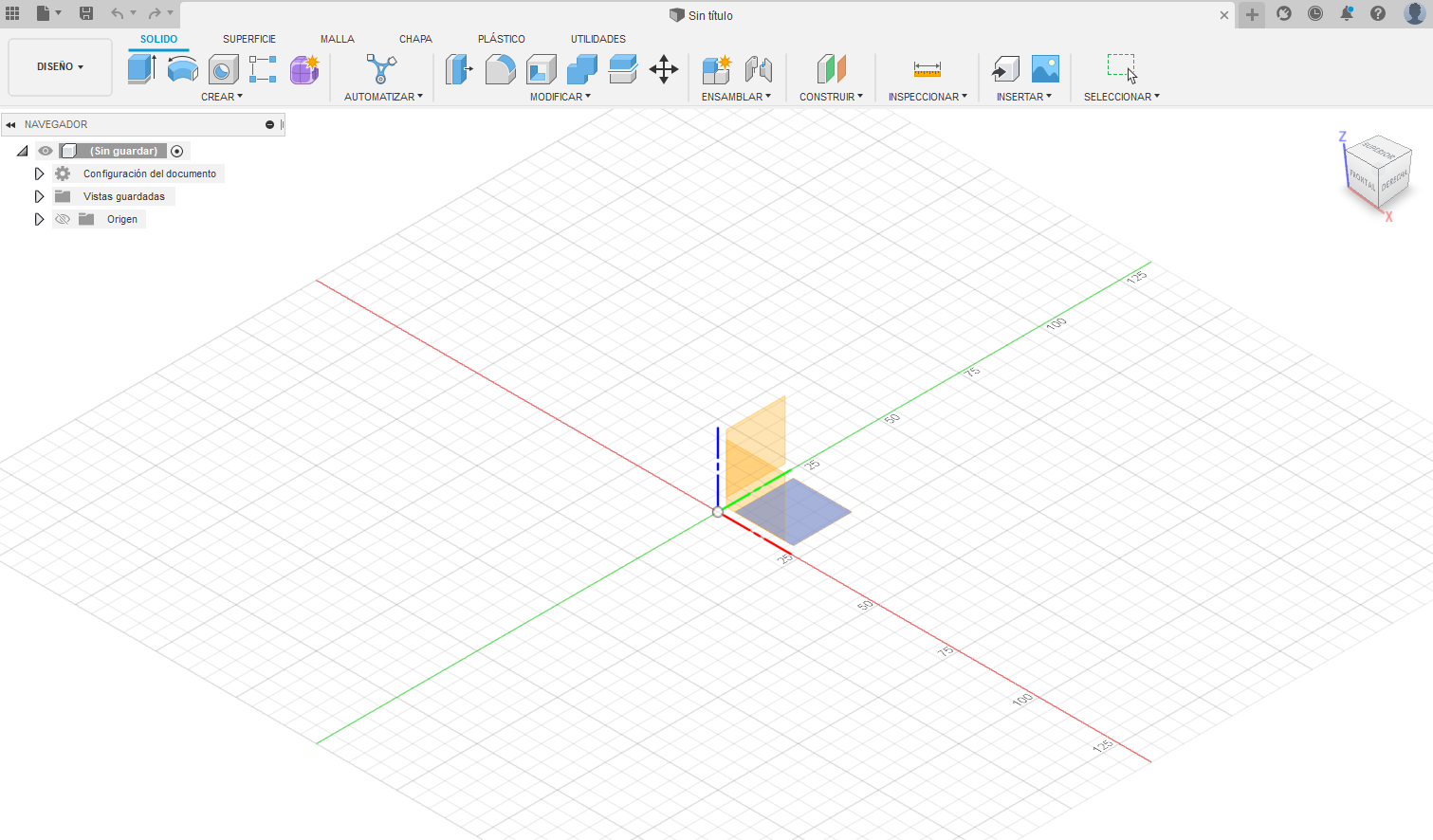Redo the last undone action

[x=155, y=13]
